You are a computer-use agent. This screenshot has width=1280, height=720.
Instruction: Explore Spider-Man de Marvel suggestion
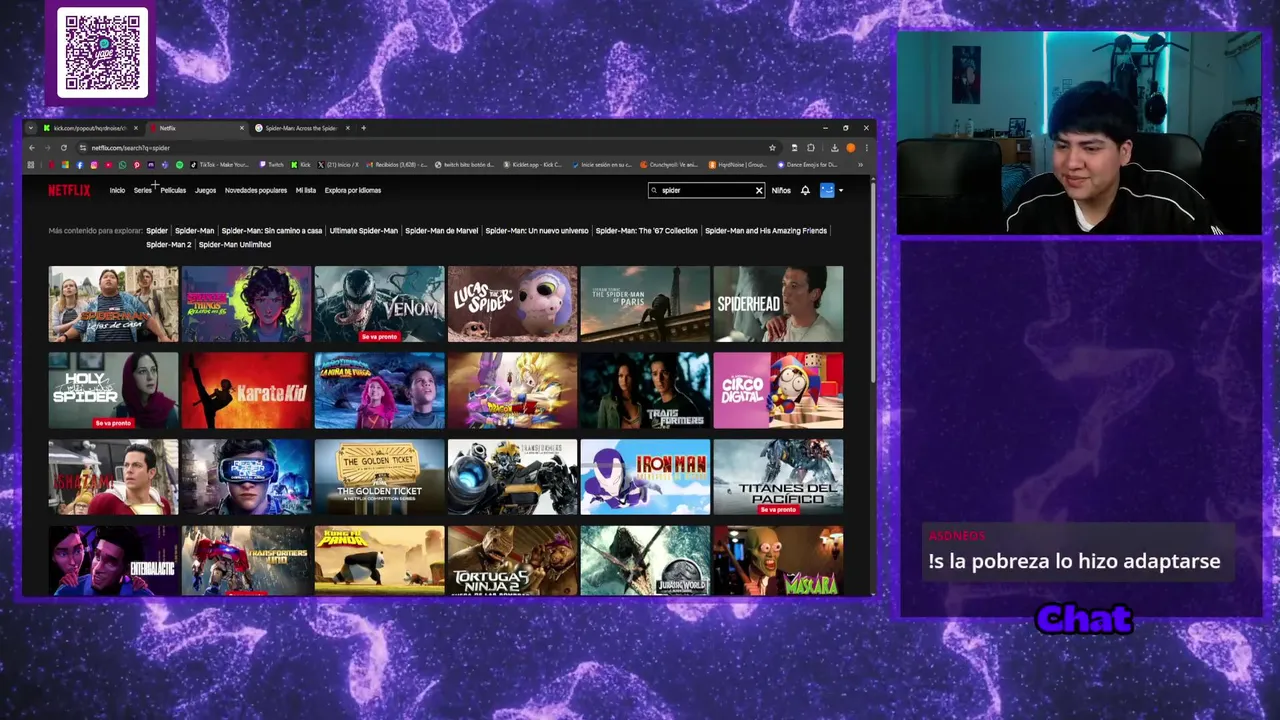(442, 231)
